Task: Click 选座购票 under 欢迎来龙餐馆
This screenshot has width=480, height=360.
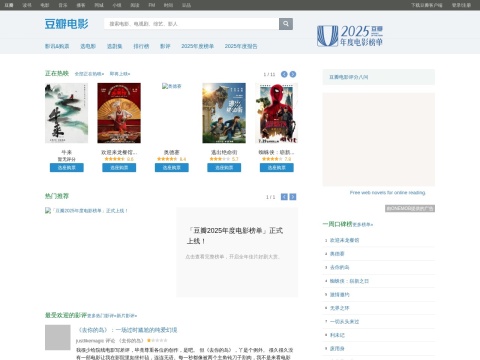Action: pyautogui.click(x=119, y=168)
